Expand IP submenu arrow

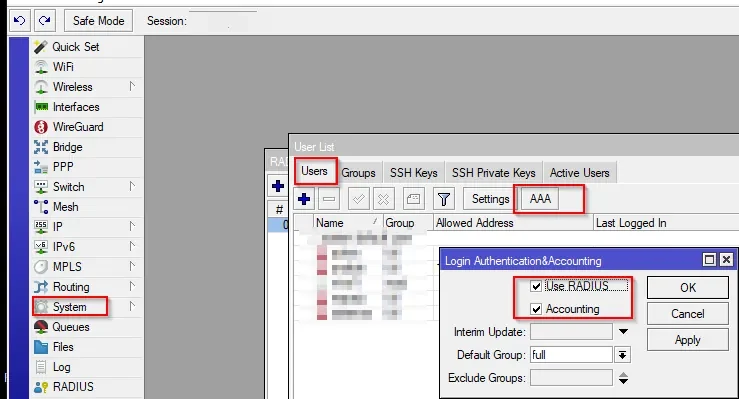132,227
